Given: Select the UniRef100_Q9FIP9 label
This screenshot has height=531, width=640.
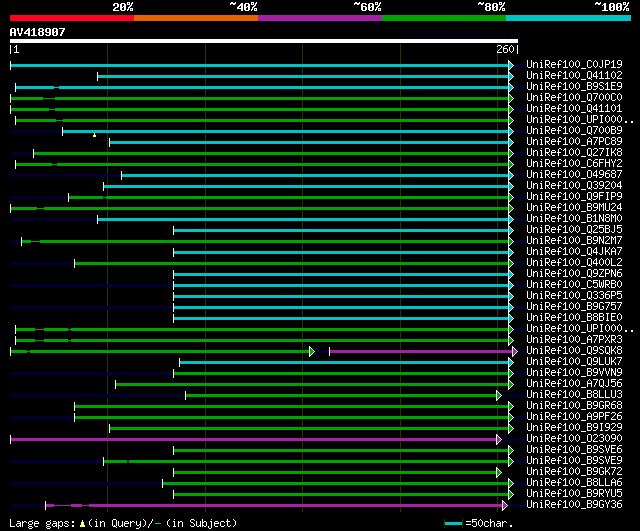Looking at the screenshot, I should [574, 197].
